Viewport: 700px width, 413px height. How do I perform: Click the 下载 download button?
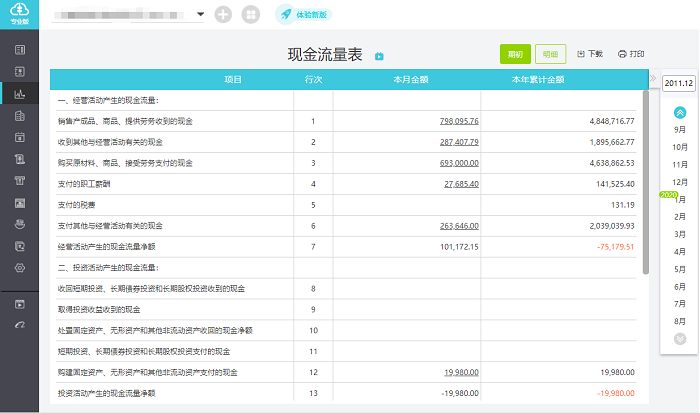(x=590, y=54)
